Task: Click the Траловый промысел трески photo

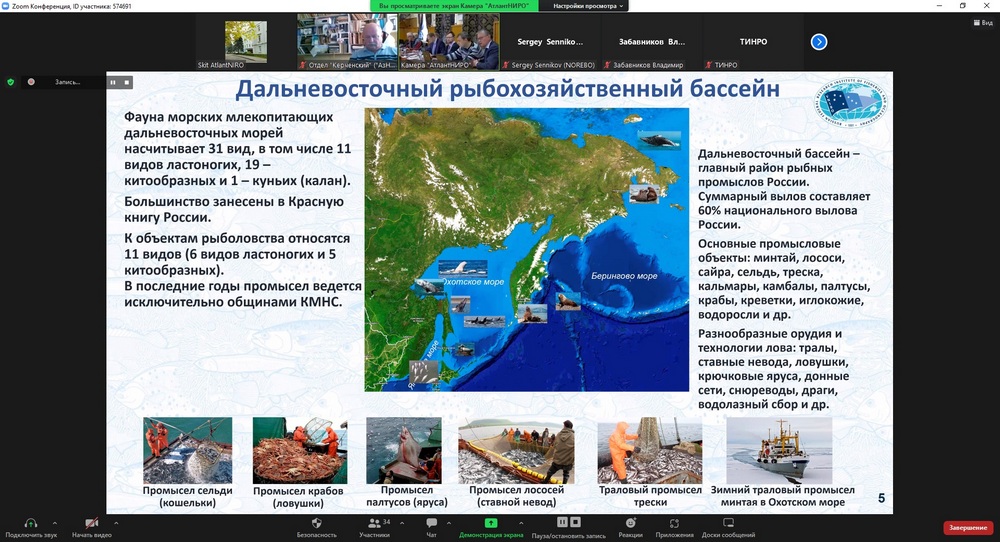Action: tap(649, 450)
